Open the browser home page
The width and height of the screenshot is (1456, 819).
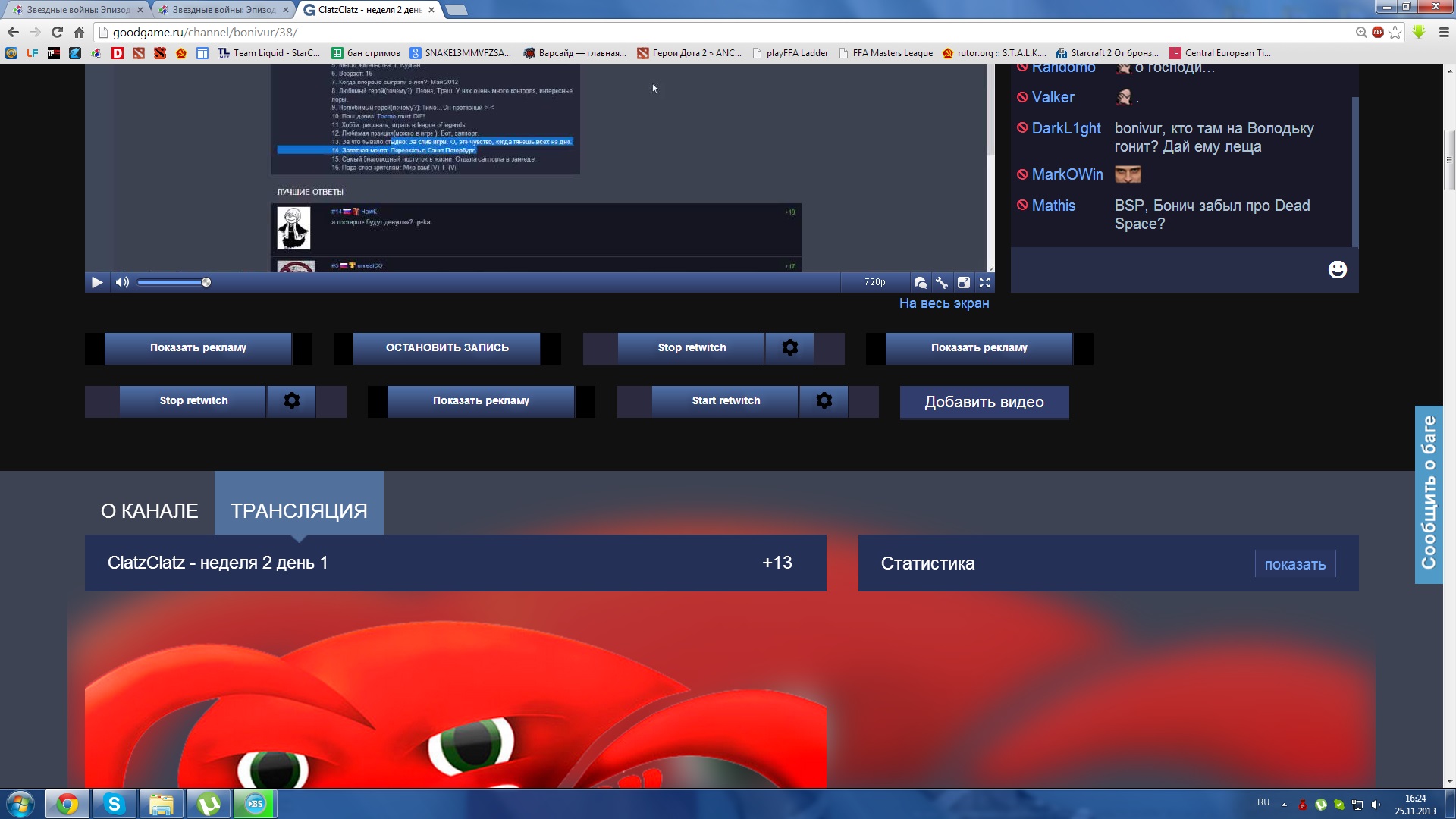(x=79, y=32)
